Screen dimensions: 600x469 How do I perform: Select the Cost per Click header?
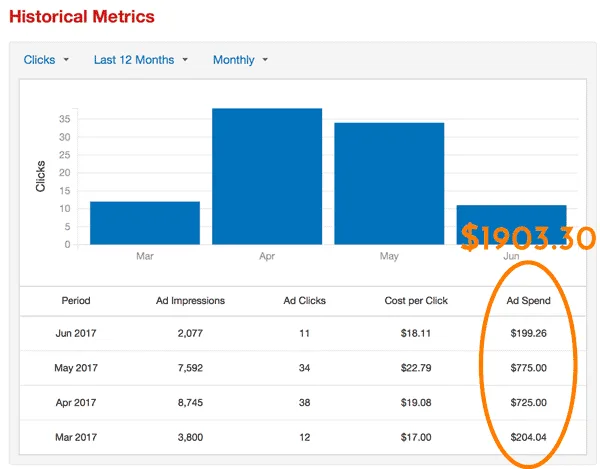(x=416, y=300)
